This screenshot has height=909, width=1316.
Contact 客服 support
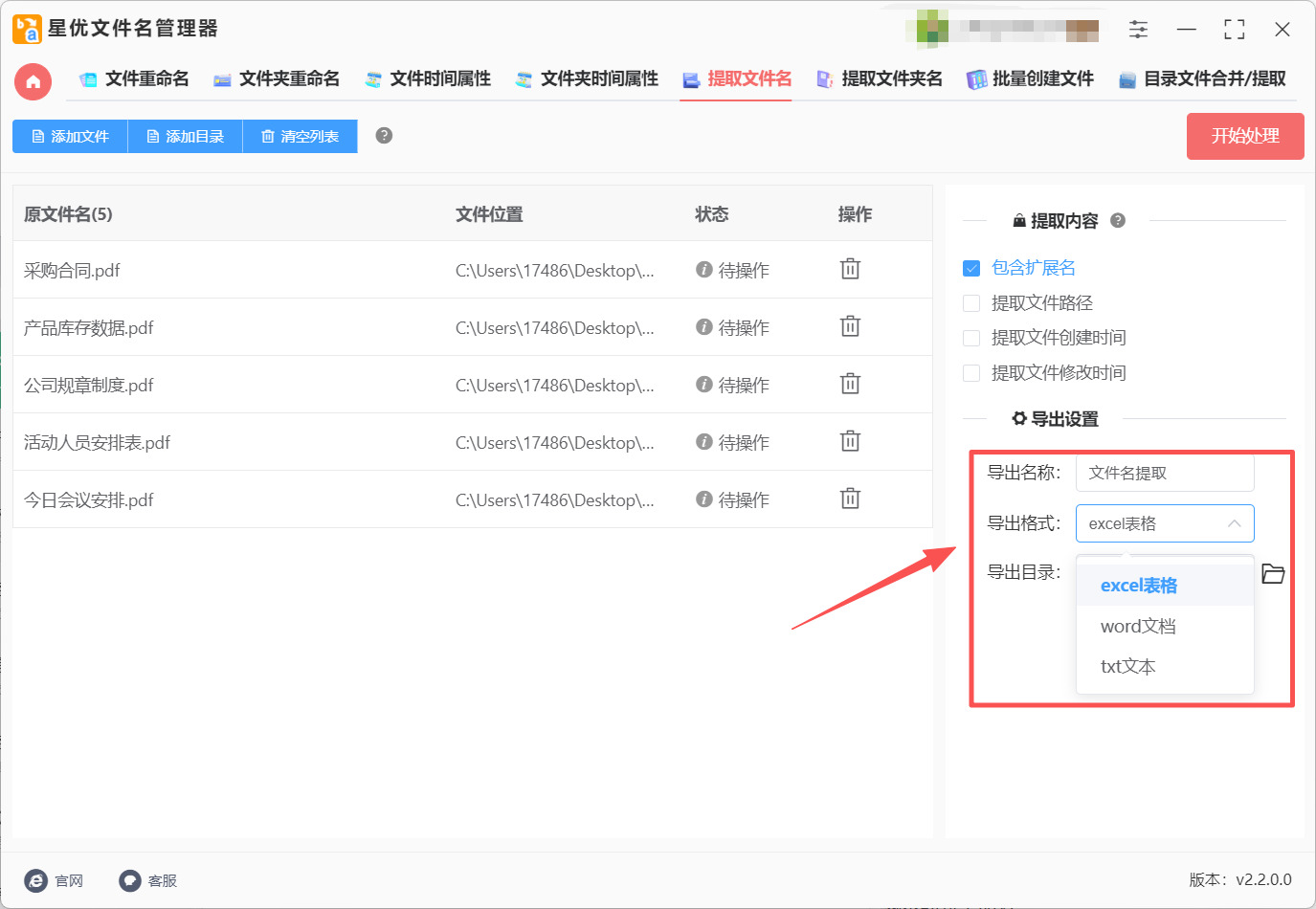[x=148, y=880]
